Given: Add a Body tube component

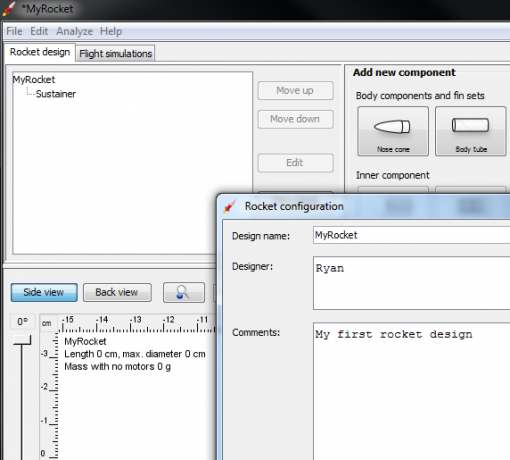Looking at the screenshot, I should [x=470, y=131].
